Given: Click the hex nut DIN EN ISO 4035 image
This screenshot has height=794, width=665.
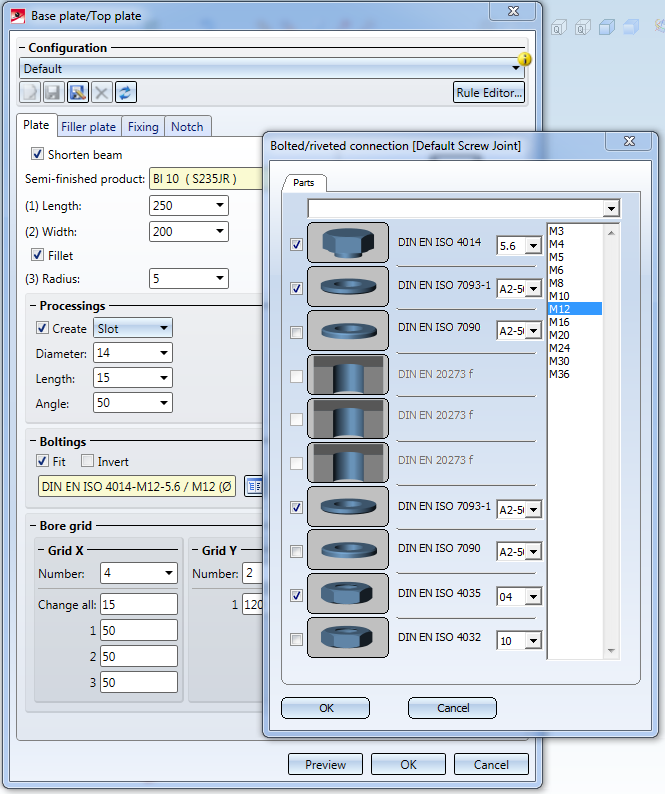Looking at the screenshot, I should pos(348,595).
